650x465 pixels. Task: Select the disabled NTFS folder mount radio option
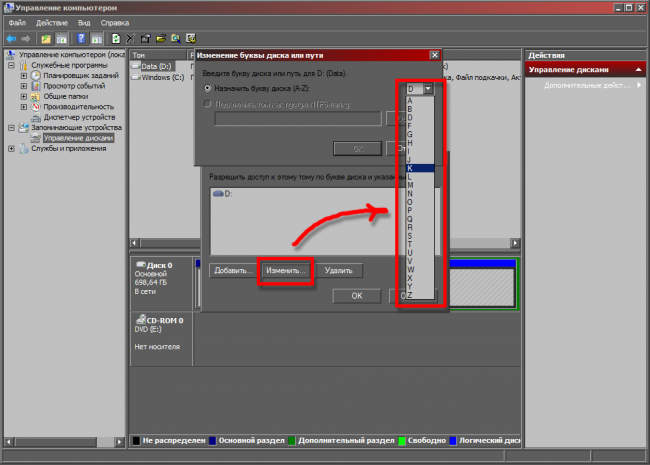click(x=205, y=102)
